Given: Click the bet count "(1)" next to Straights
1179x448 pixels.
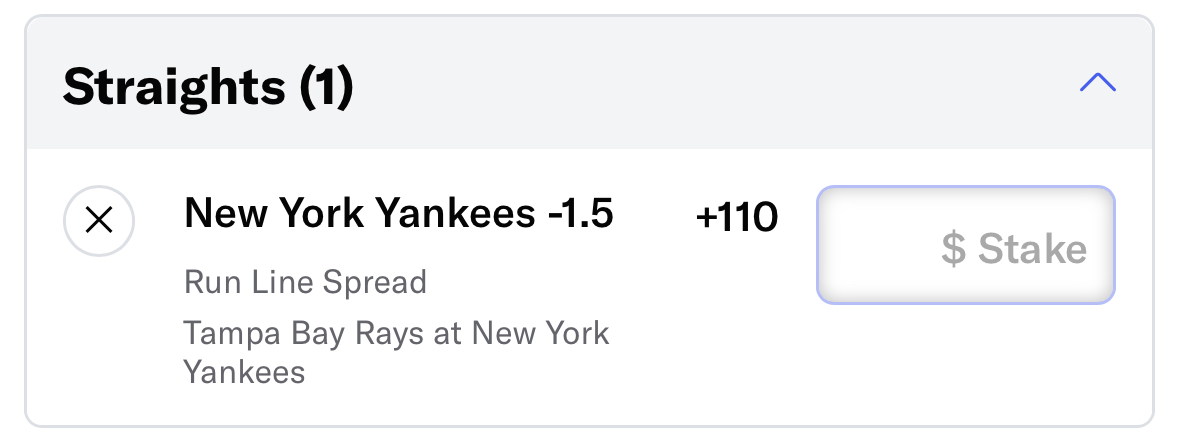Looking at the screenshot, I should click(x=326, y=88).
